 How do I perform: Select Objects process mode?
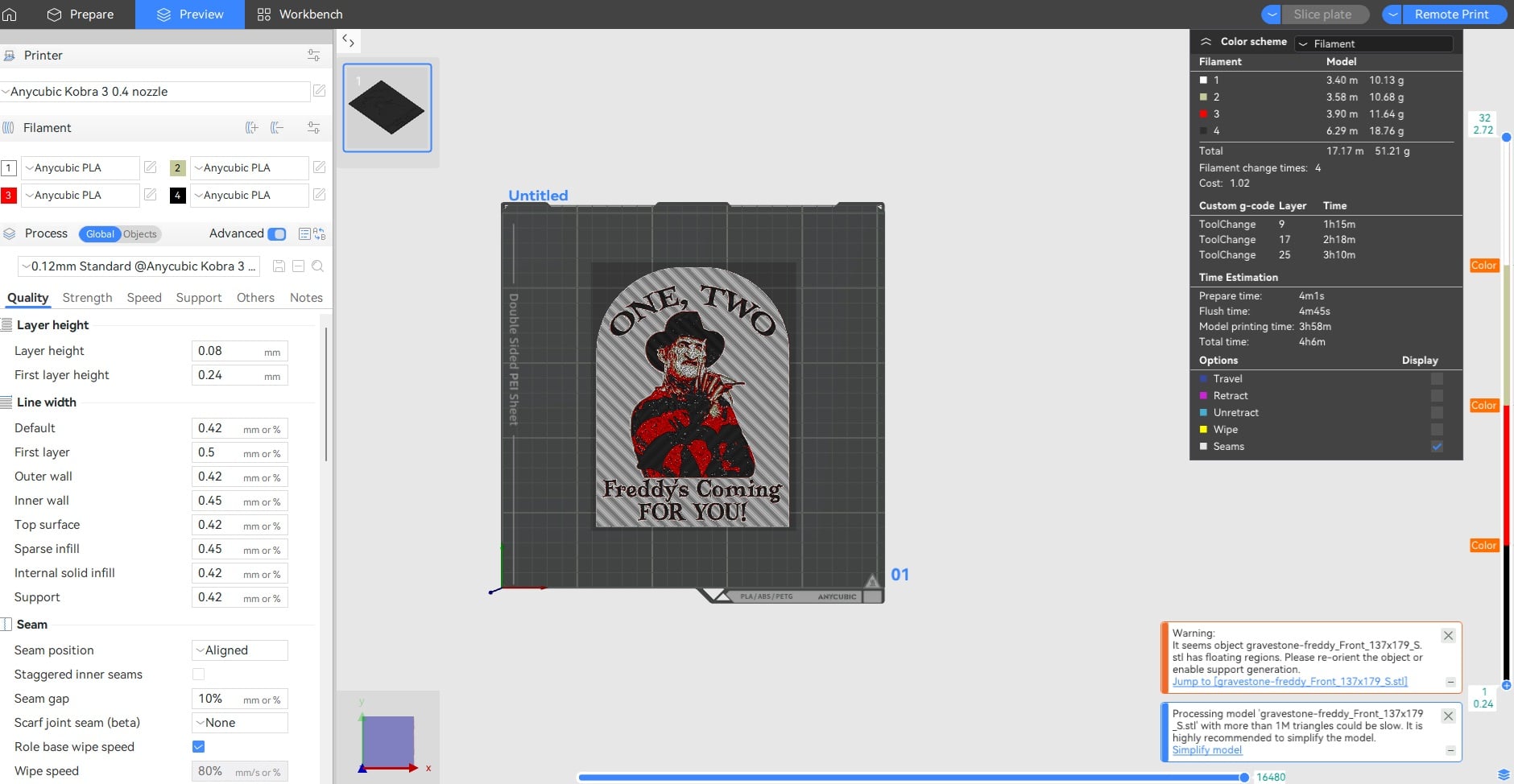coord(140,234)
